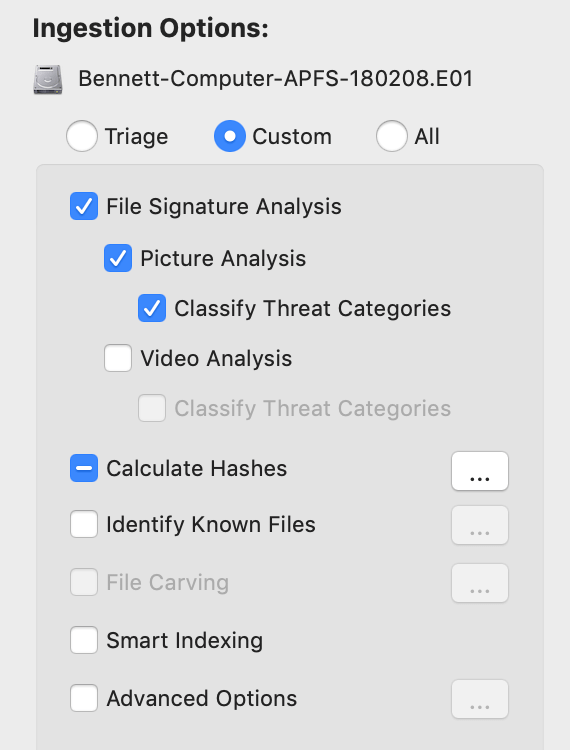
Task: Enable Video Analysis
Action: click(x=118, y=358)
